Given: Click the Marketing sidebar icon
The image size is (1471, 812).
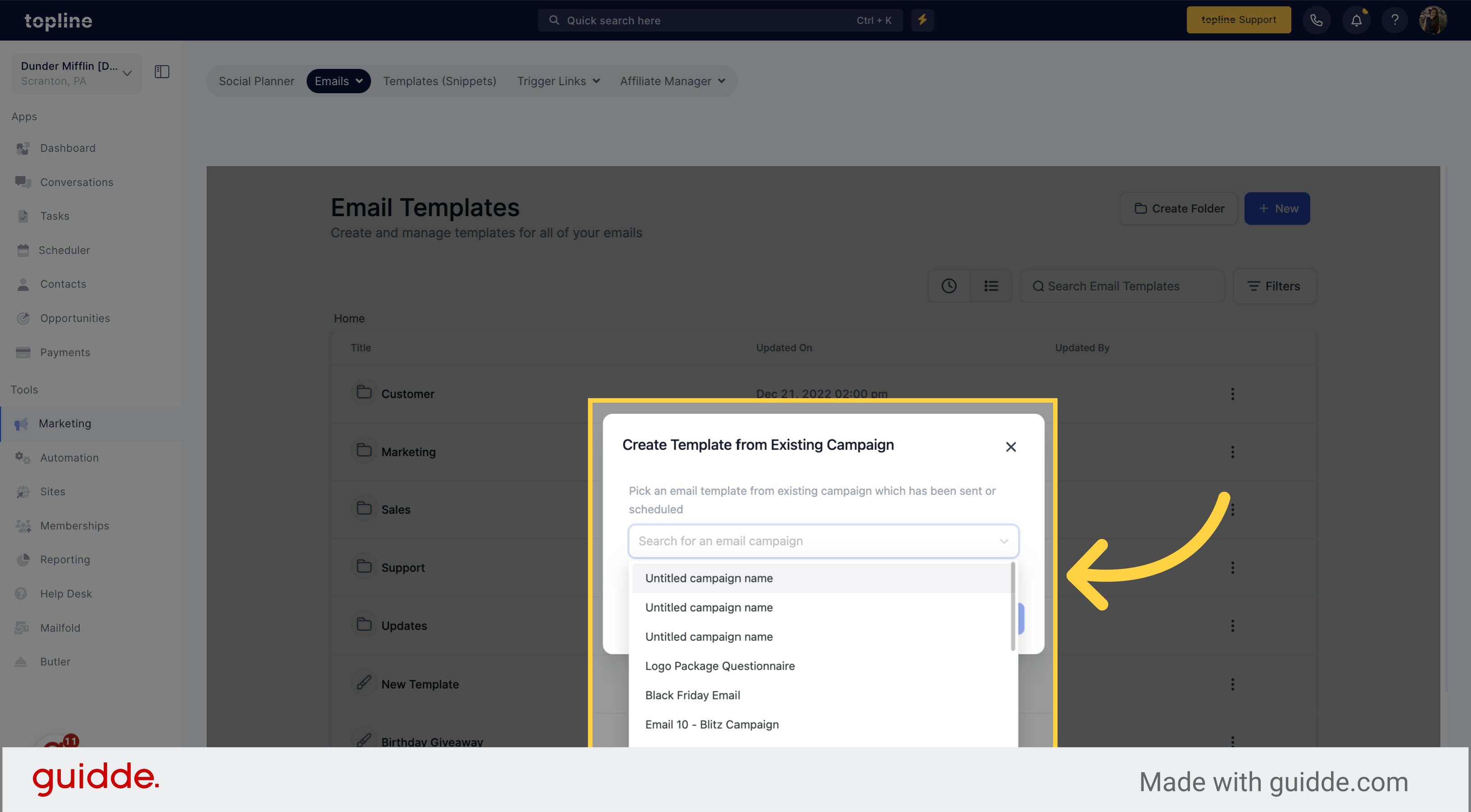Looking at the screenshot, I should (x=22, y=423).
